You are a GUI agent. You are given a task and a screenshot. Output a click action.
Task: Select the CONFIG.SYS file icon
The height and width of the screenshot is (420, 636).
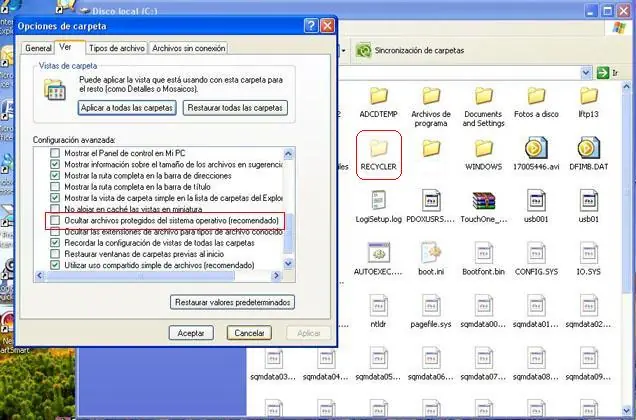(536, 253)
